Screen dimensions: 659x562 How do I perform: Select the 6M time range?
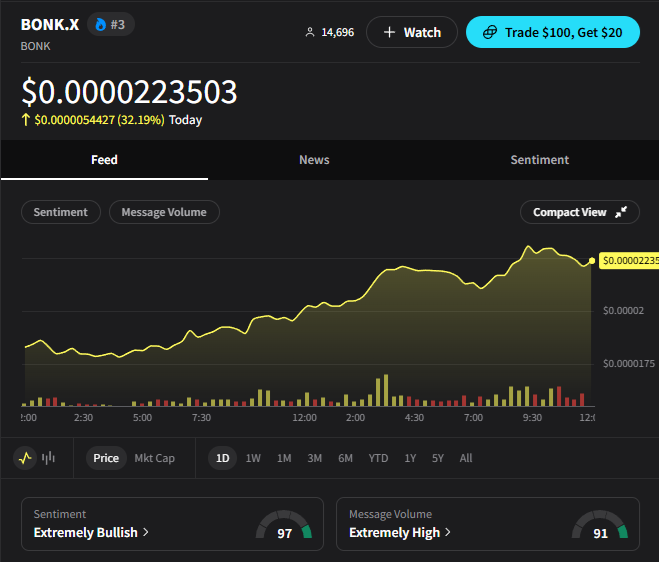pos(345,458)
